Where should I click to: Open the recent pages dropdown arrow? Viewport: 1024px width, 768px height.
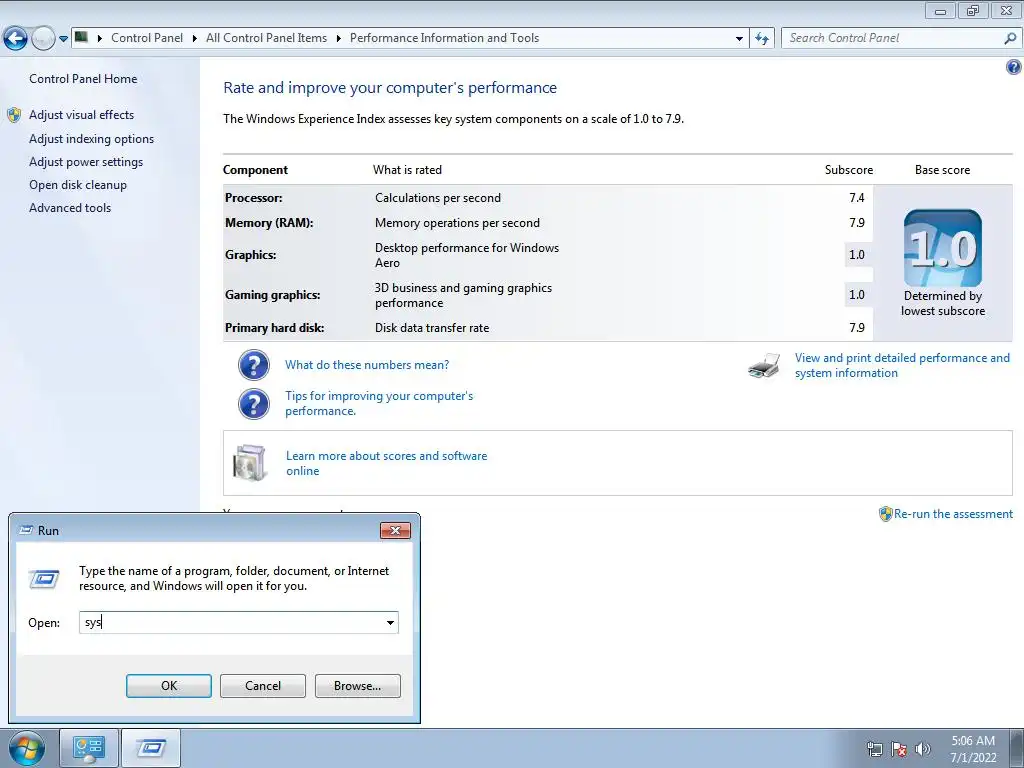coord(63,39)
